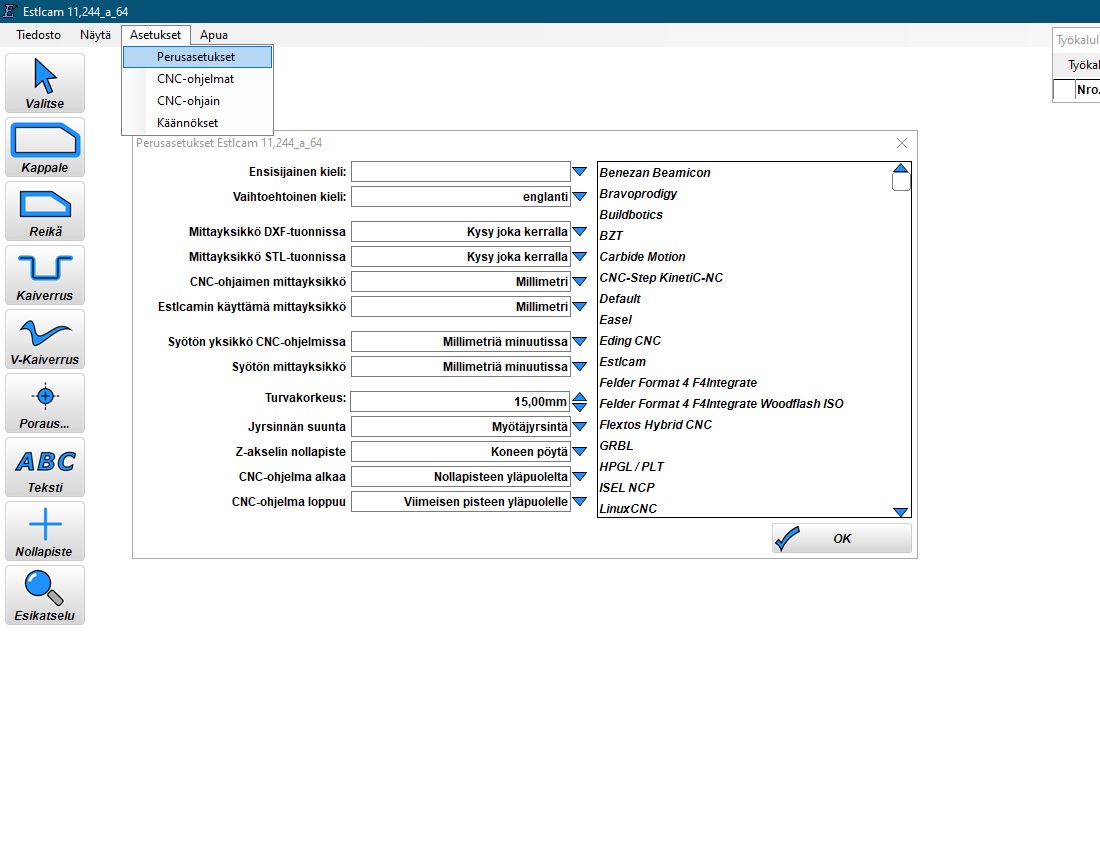This screenshot has height=850, width=1100.
Task: Expand the Jyrsinnän suunta dropdown arrow
Action: coord(579,426)
